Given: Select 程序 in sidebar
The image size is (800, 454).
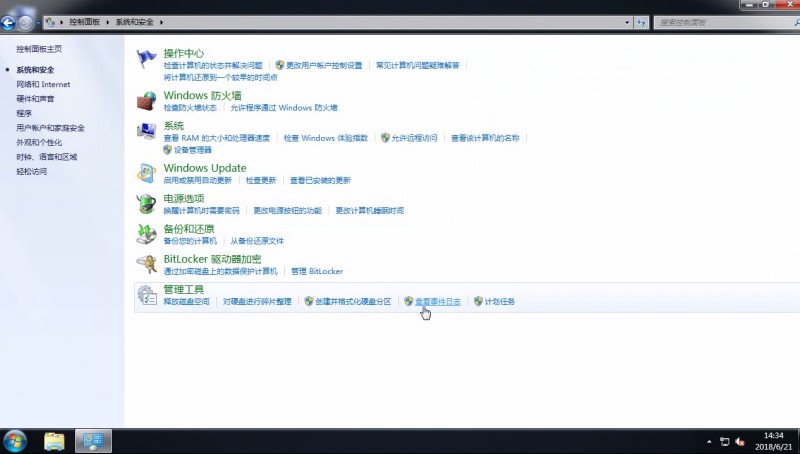Looking at the screenshot, I should point(24,113).
